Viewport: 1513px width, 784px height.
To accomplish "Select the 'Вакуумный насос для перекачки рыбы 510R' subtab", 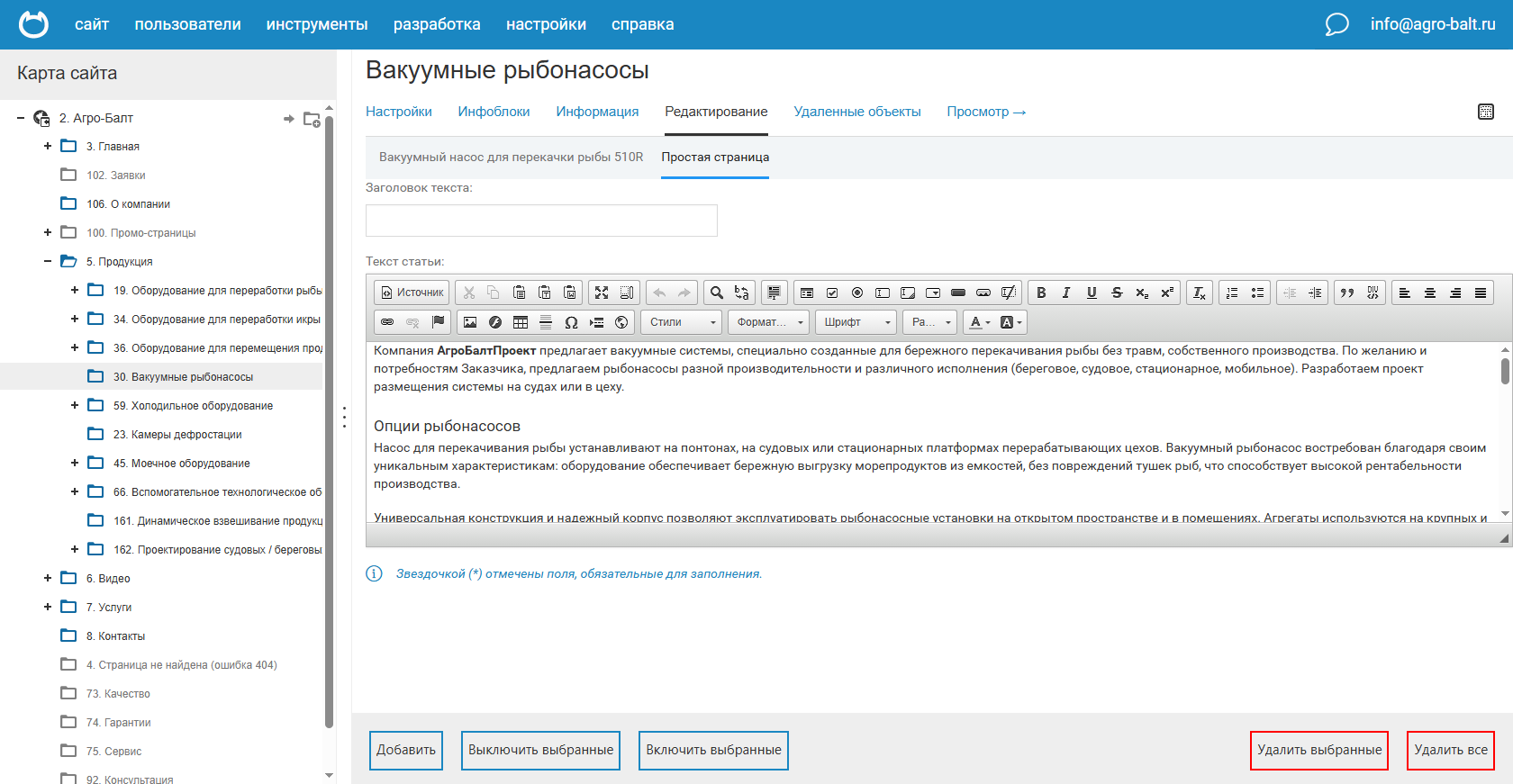I will tap(512, 157).
